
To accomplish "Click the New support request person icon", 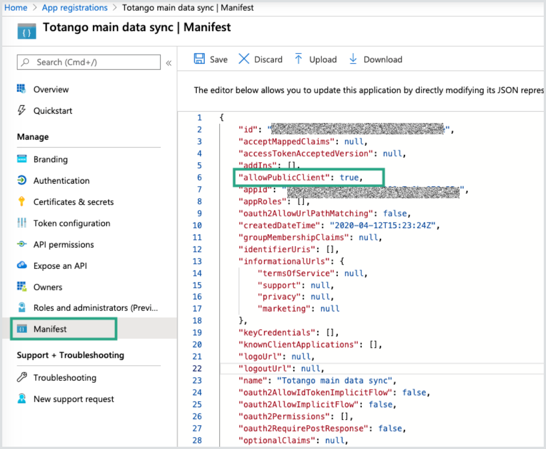I will click(22, 398).
